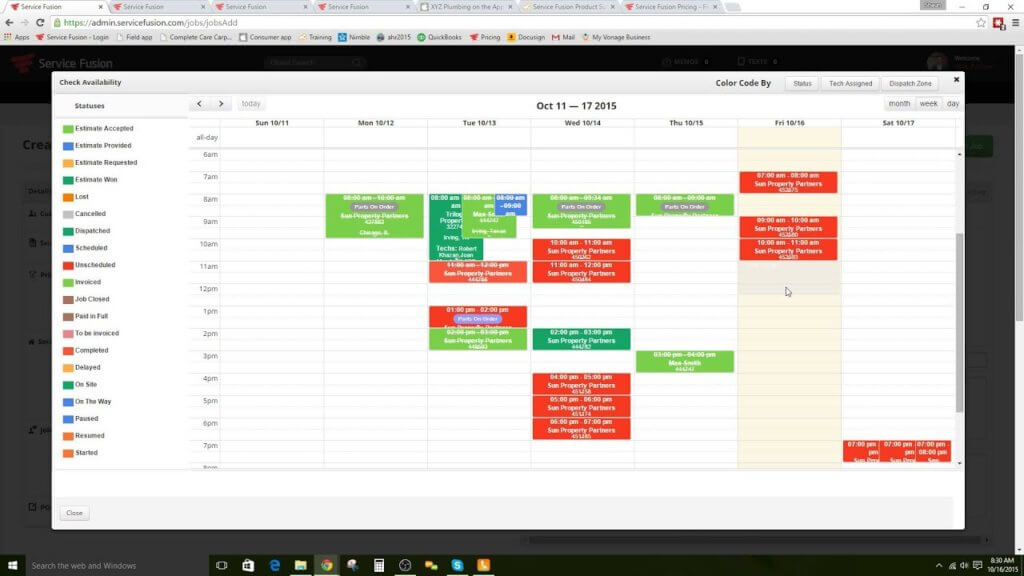Open Friday 07:00 am Sun Property Partners job

click(788, 182)
